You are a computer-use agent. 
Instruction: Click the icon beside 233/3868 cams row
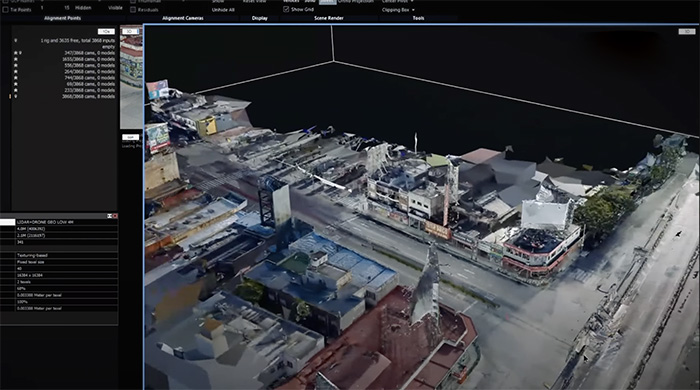coord(16,90)
